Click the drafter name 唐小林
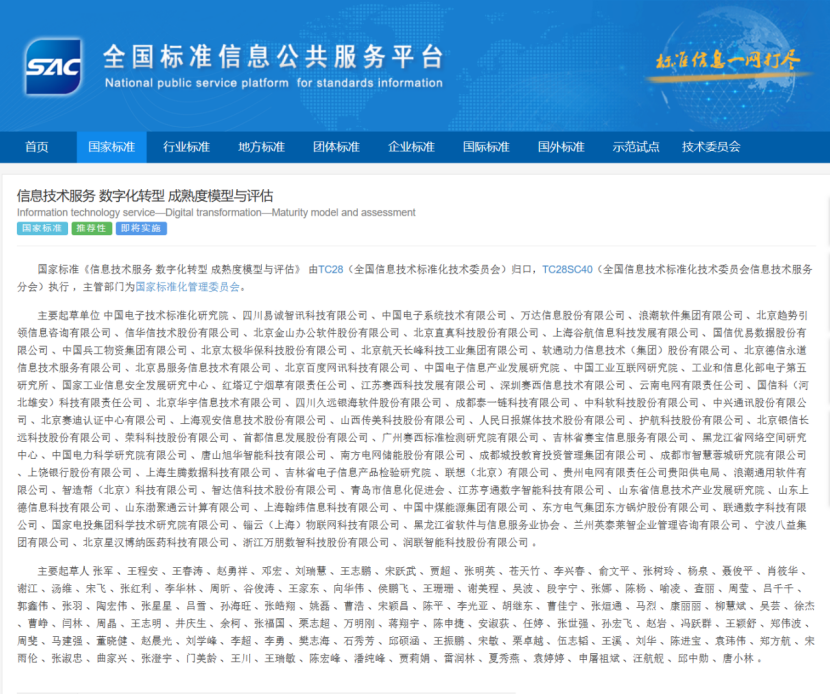830x694 pixels. coord(738,659)
